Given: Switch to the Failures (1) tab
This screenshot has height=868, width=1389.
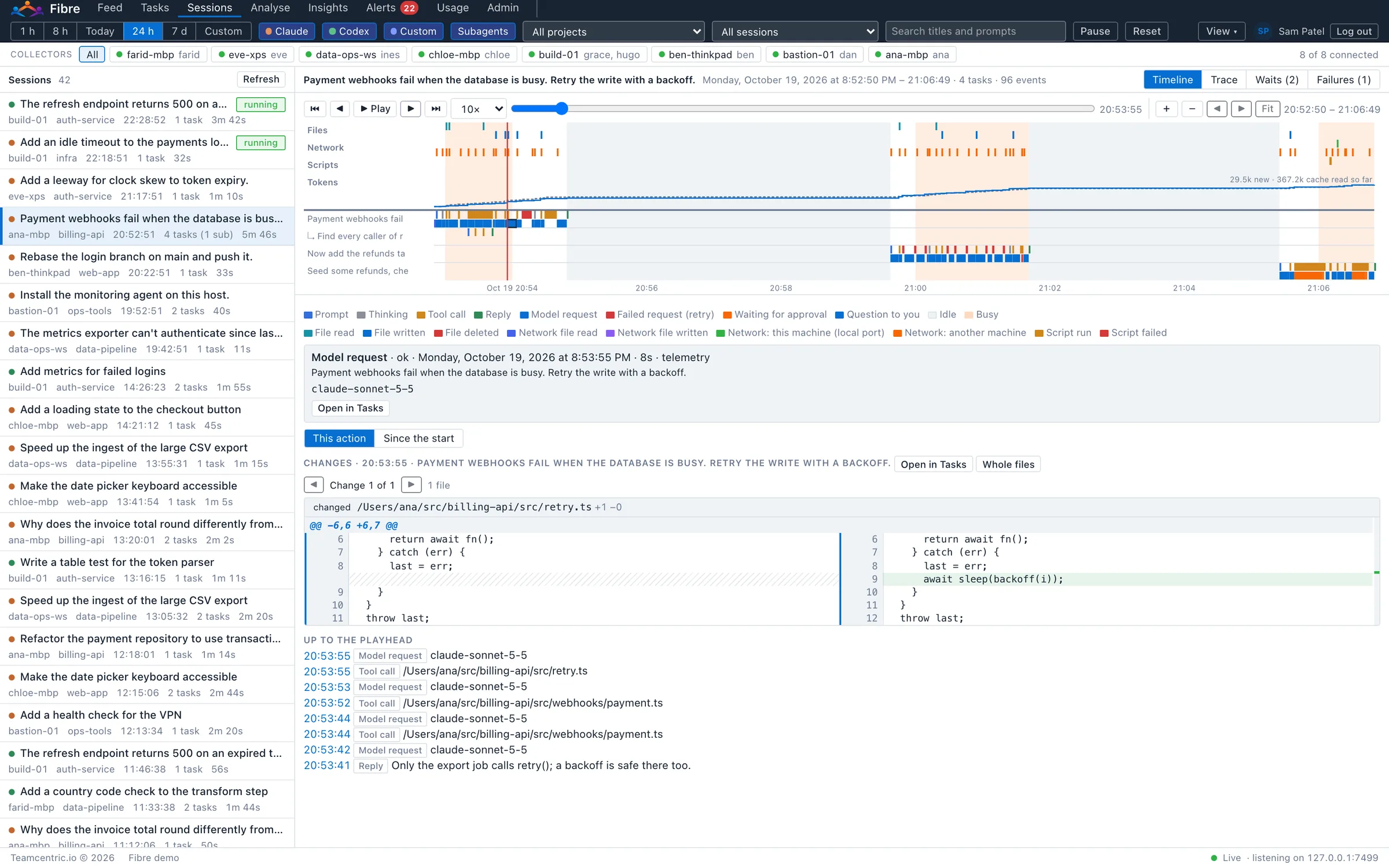Looking at the screenshot, I should pos(1343,80).
